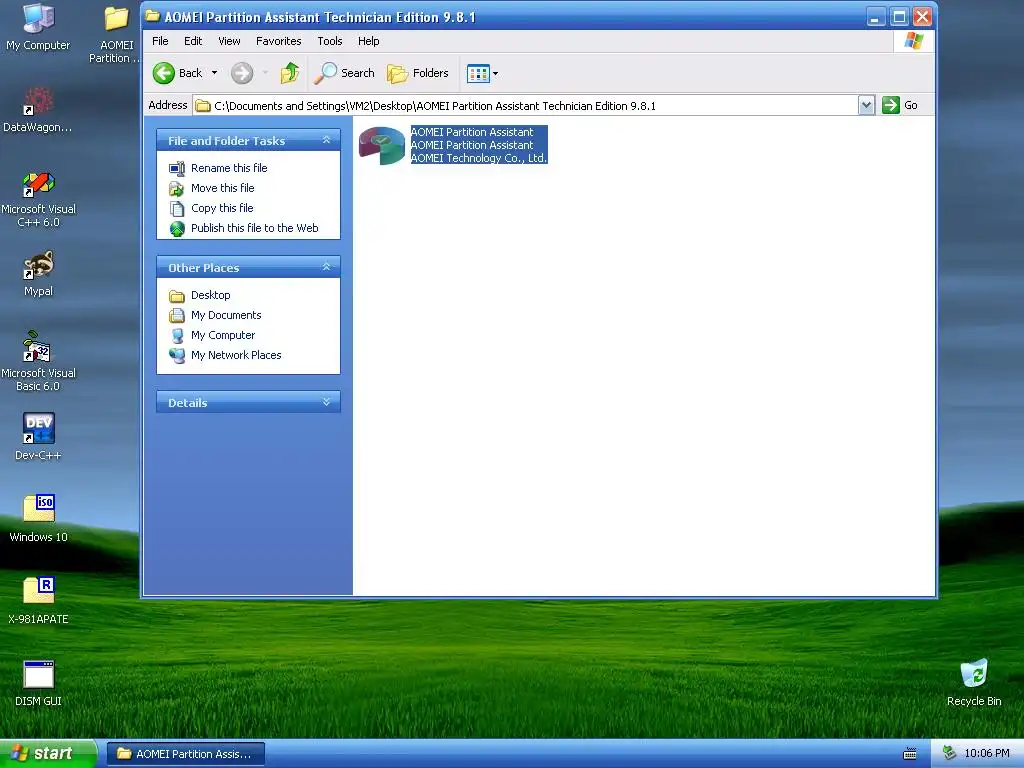This screenshot has height=768, width=1024.
Task: Collapse the File and Folder Tasks panel
Action: tap(327, 140)
